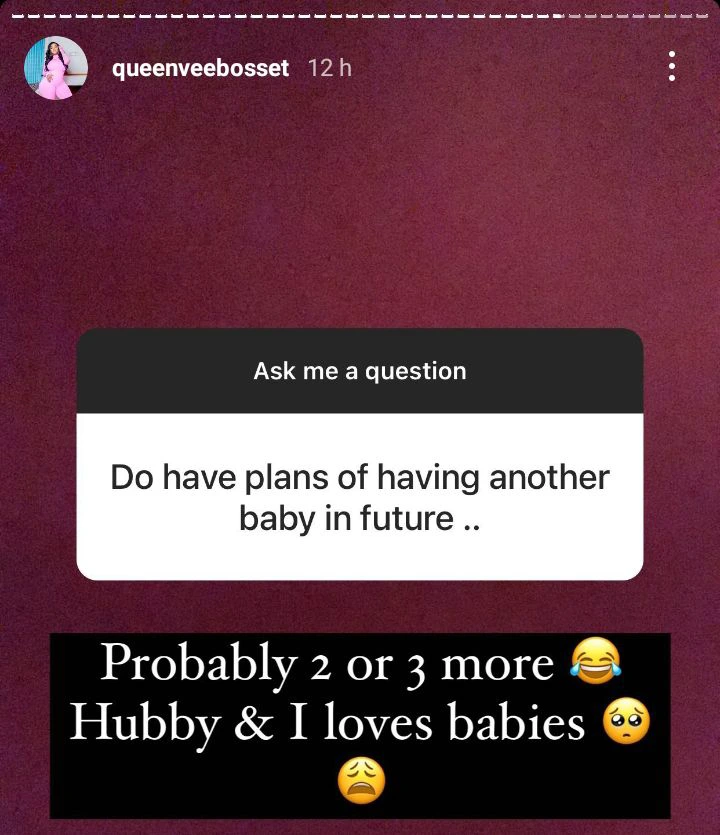Tap the empty maroon background above sticker

coord(360,213)
